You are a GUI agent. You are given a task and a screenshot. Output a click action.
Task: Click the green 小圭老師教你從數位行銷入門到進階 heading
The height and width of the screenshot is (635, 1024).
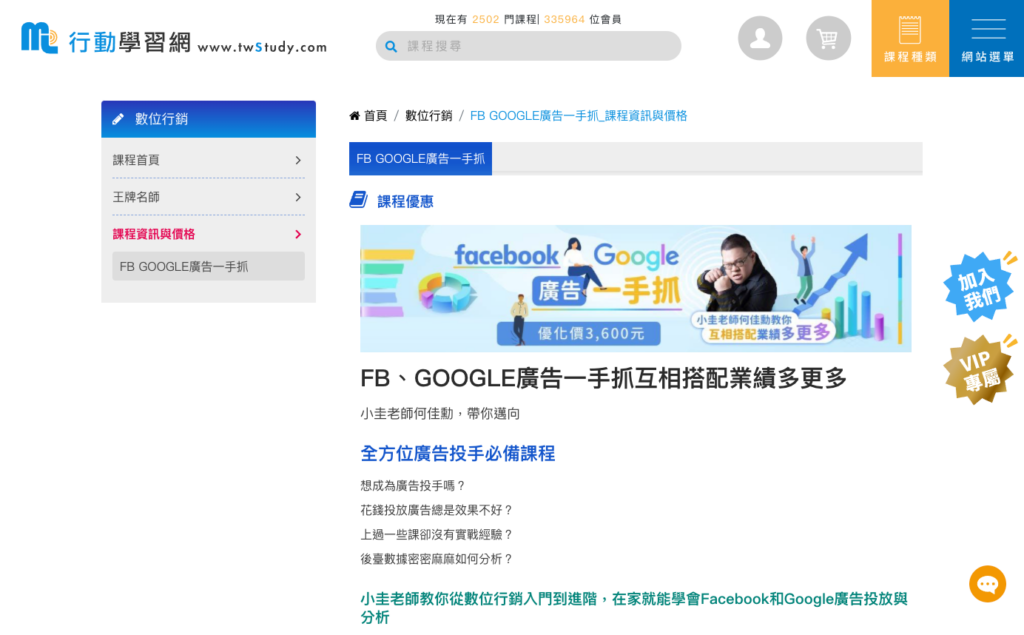[x=634, y=608]
